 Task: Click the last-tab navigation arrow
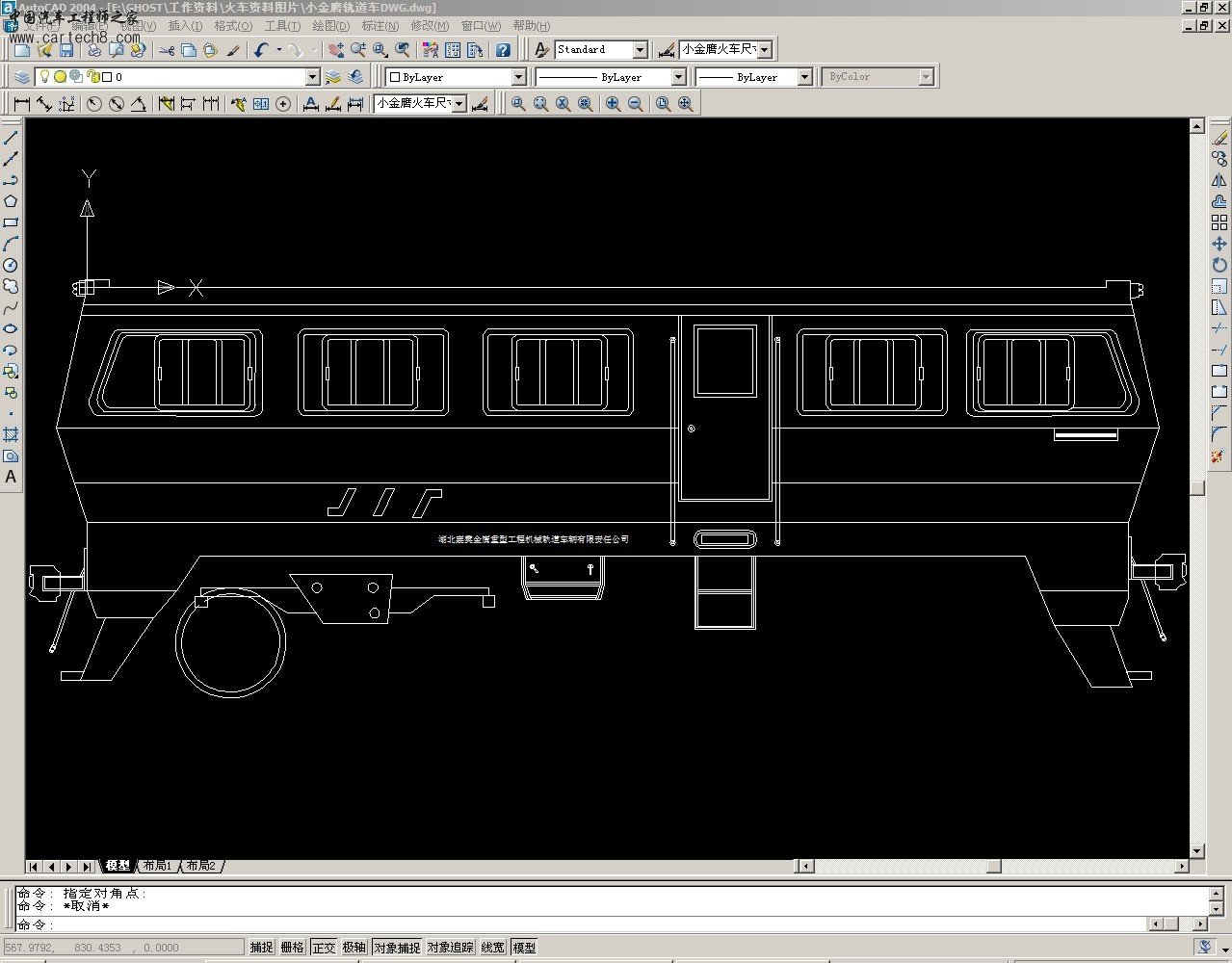click(88, 867)
